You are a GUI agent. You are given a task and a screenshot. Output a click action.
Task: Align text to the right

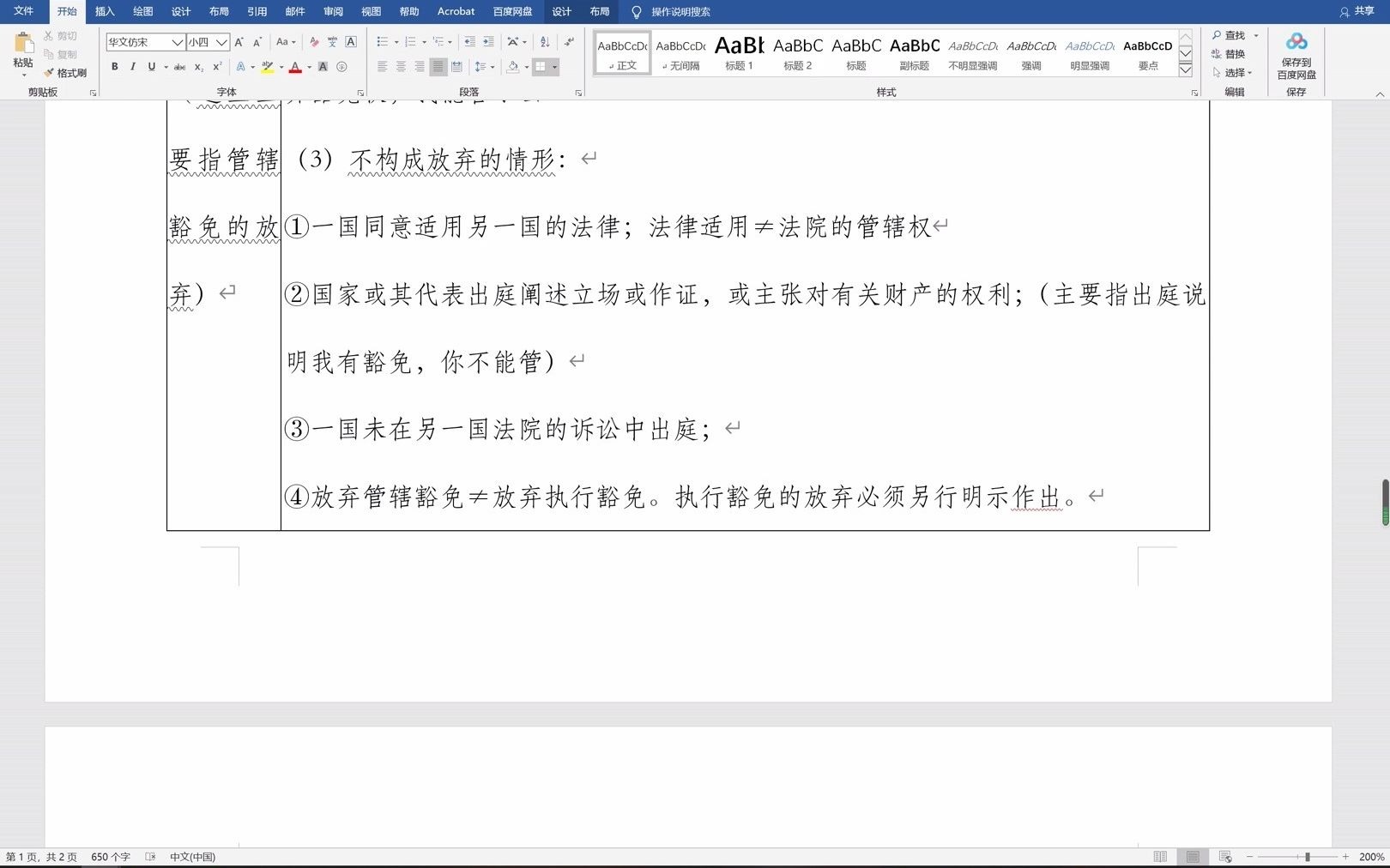420,67
